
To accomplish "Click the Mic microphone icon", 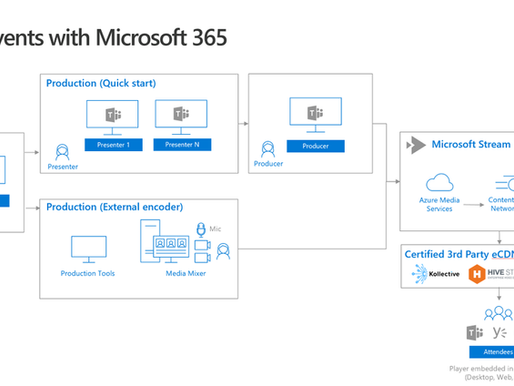I will [201, 230].
